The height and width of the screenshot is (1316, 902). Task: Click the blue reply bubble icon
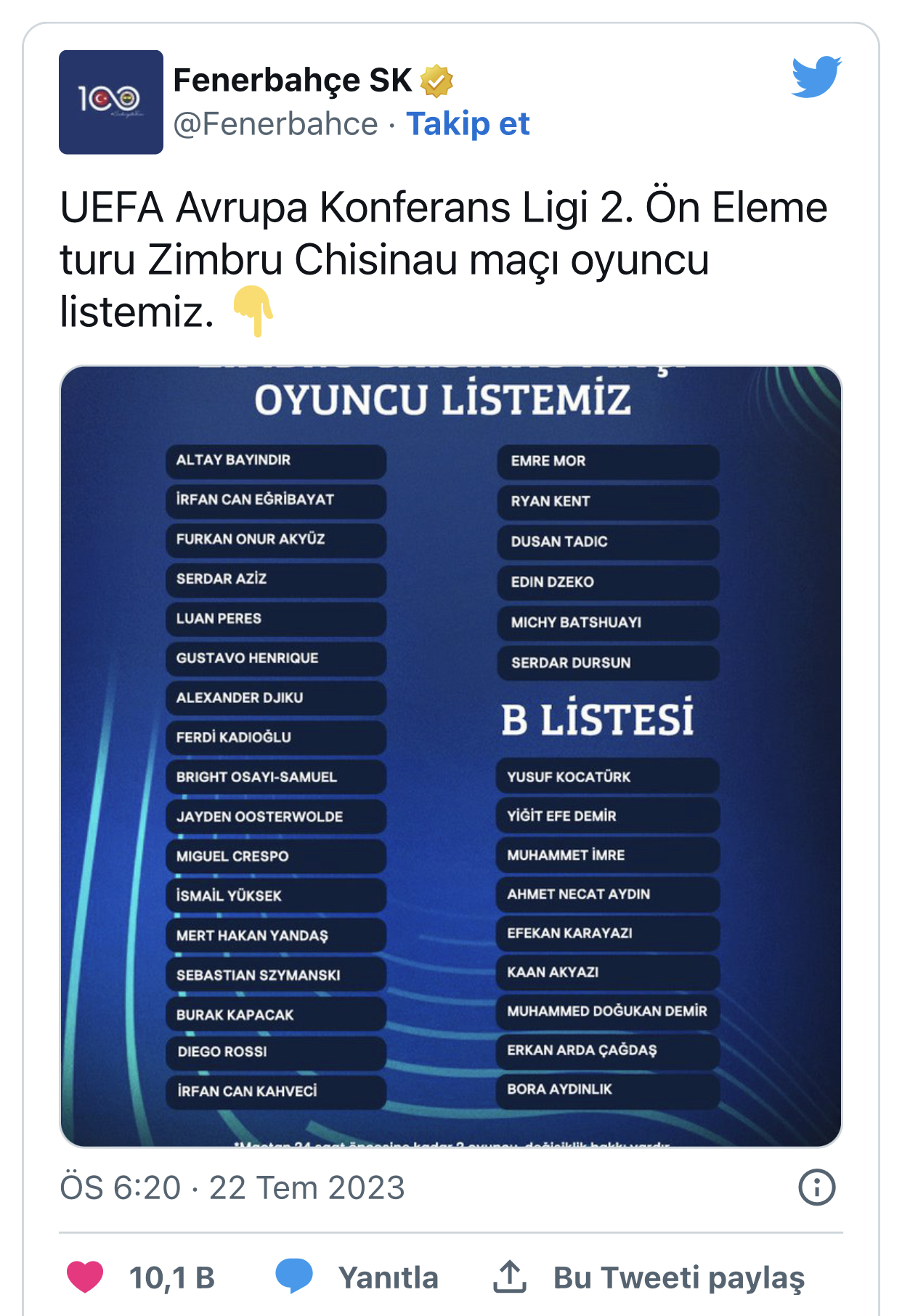294,1277
